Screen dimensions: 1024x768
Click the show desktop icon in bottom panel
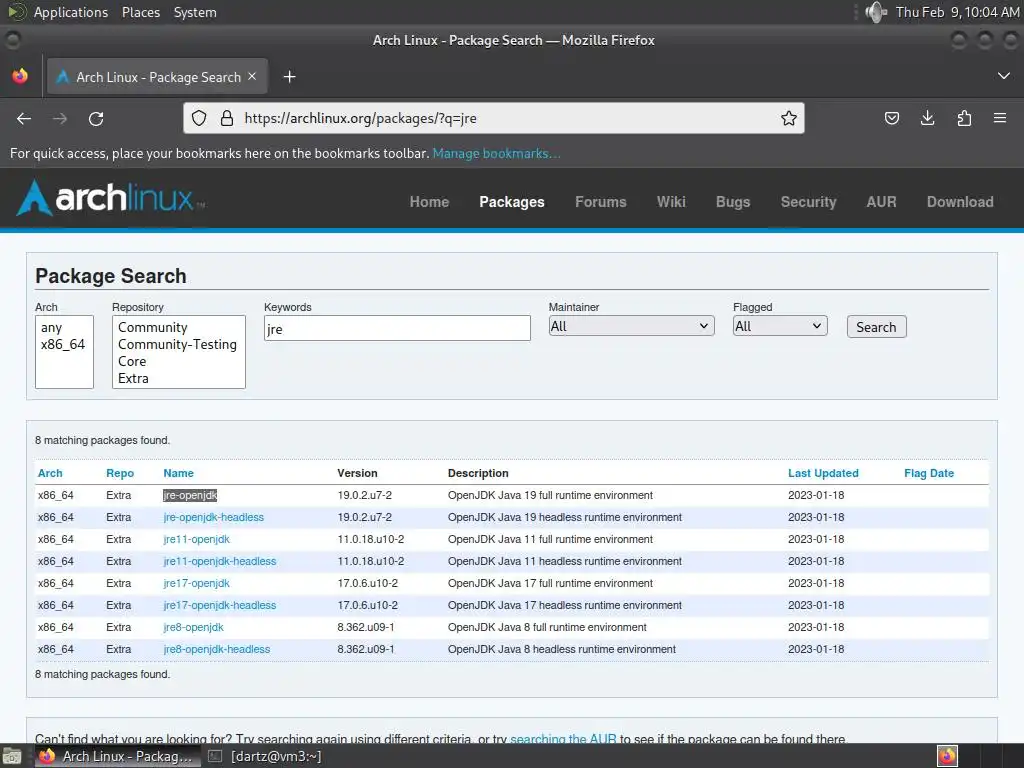(x=11, y=756)
